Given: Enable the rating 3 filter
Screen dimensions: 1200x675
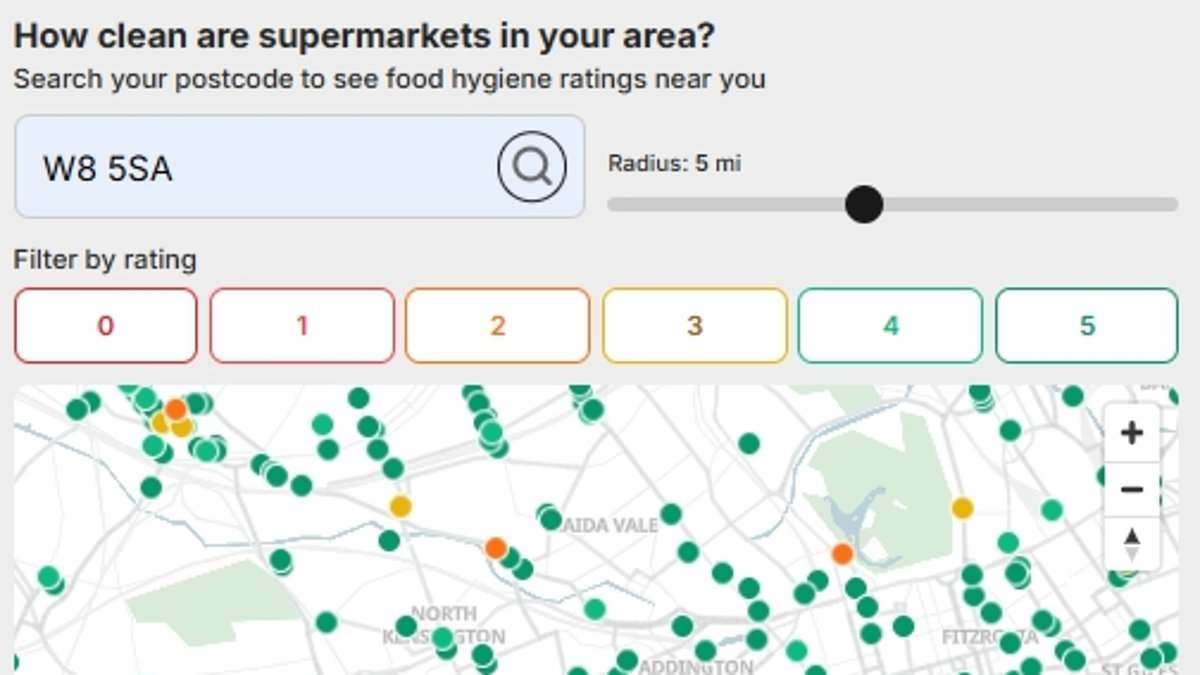Looking at the screenshot, I should pos(693,325).
